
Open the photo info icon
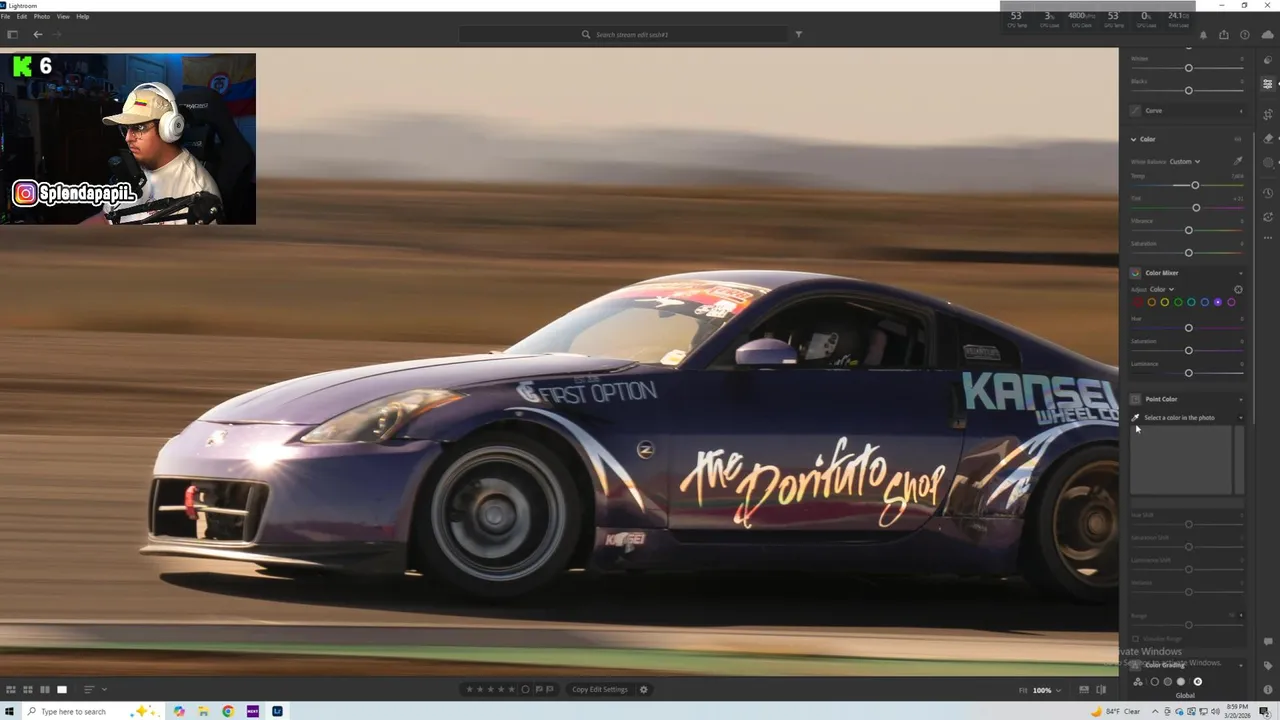tap(1267, 689)
